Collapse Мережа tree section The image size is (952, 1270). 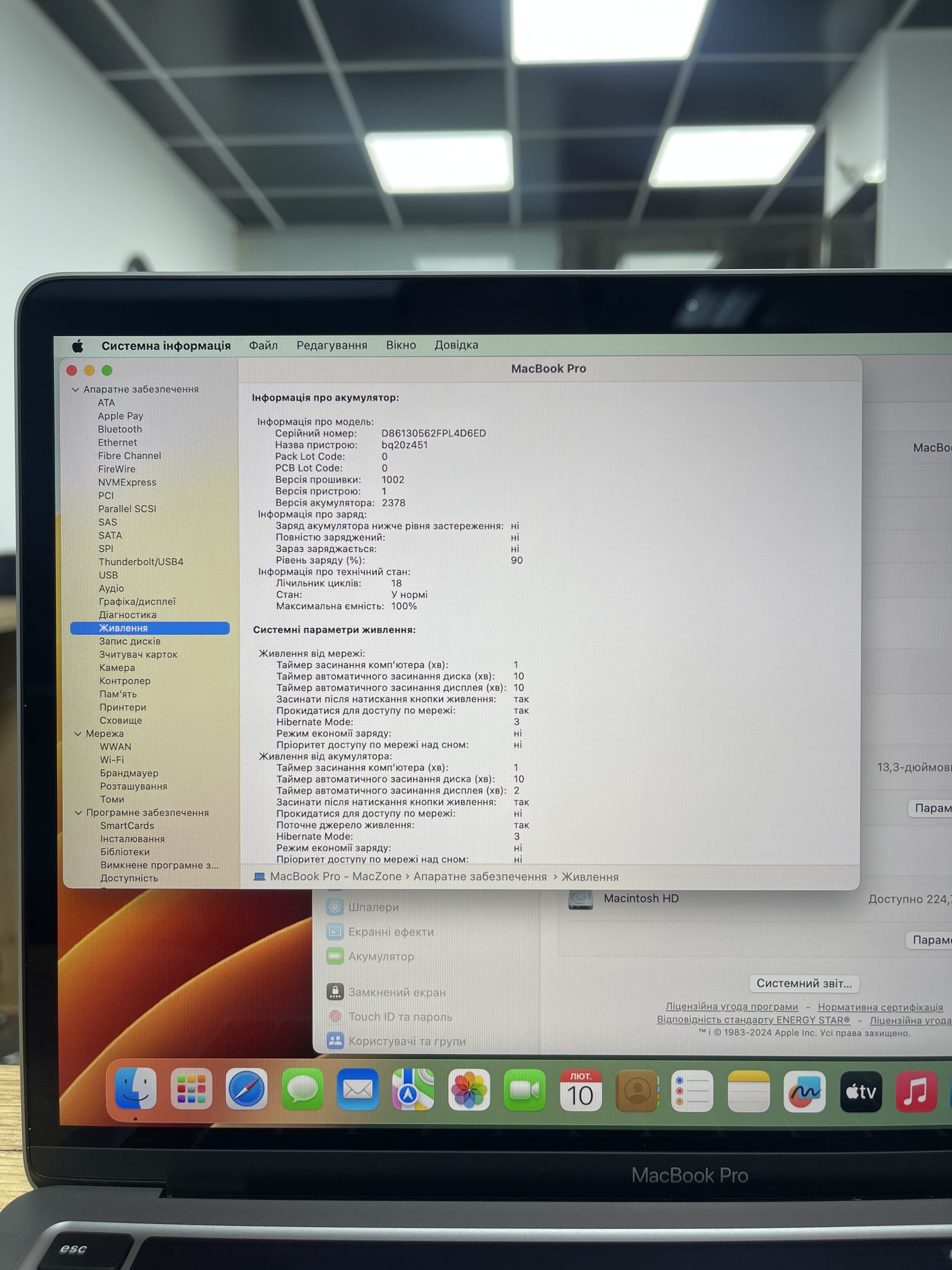click(x=77, y=734)
